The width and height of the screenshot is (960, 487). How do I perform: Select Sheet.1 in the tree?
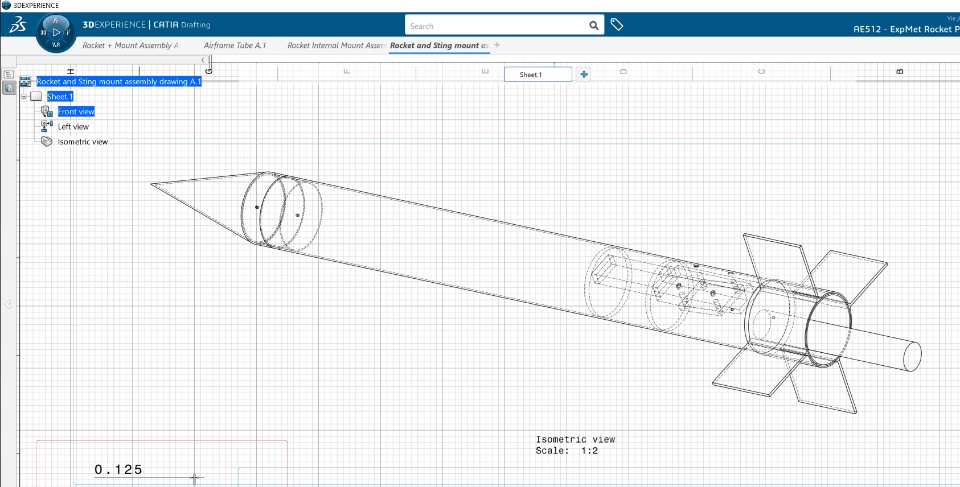tap(60, 97)
